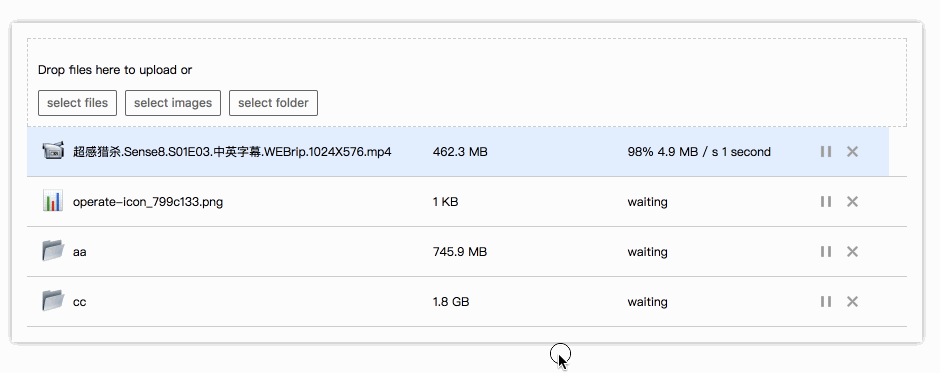Select the aa folder row name
This screenshot has height=373, width=940.
tap(80, 252)
